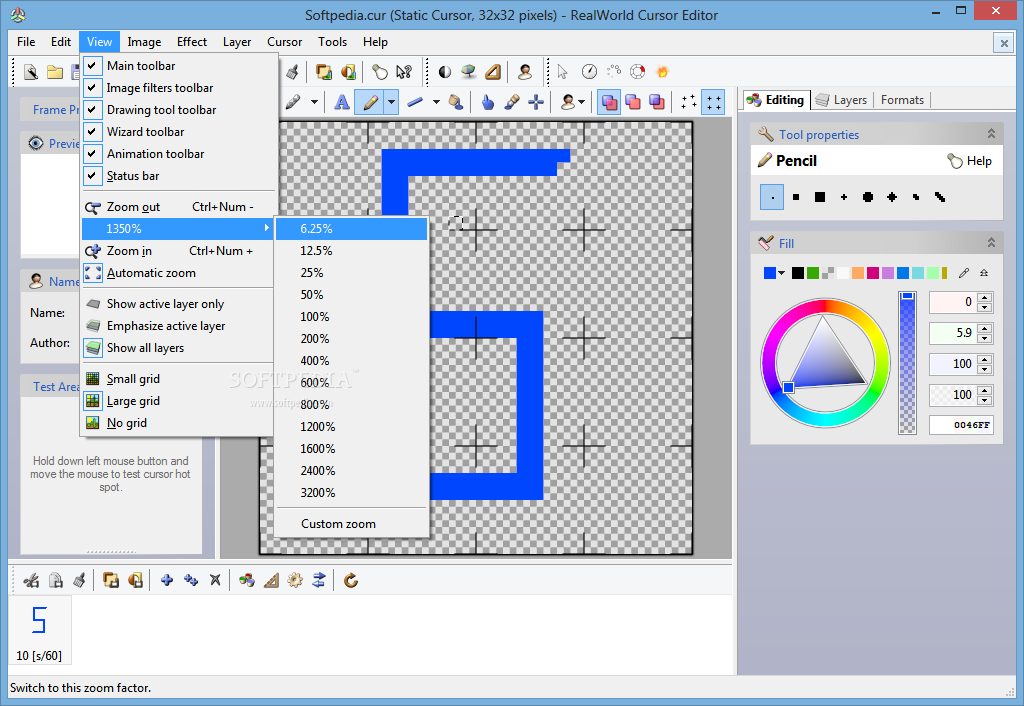
Task: Choose Automatic zoom in View menu
Action: point(178,273)
